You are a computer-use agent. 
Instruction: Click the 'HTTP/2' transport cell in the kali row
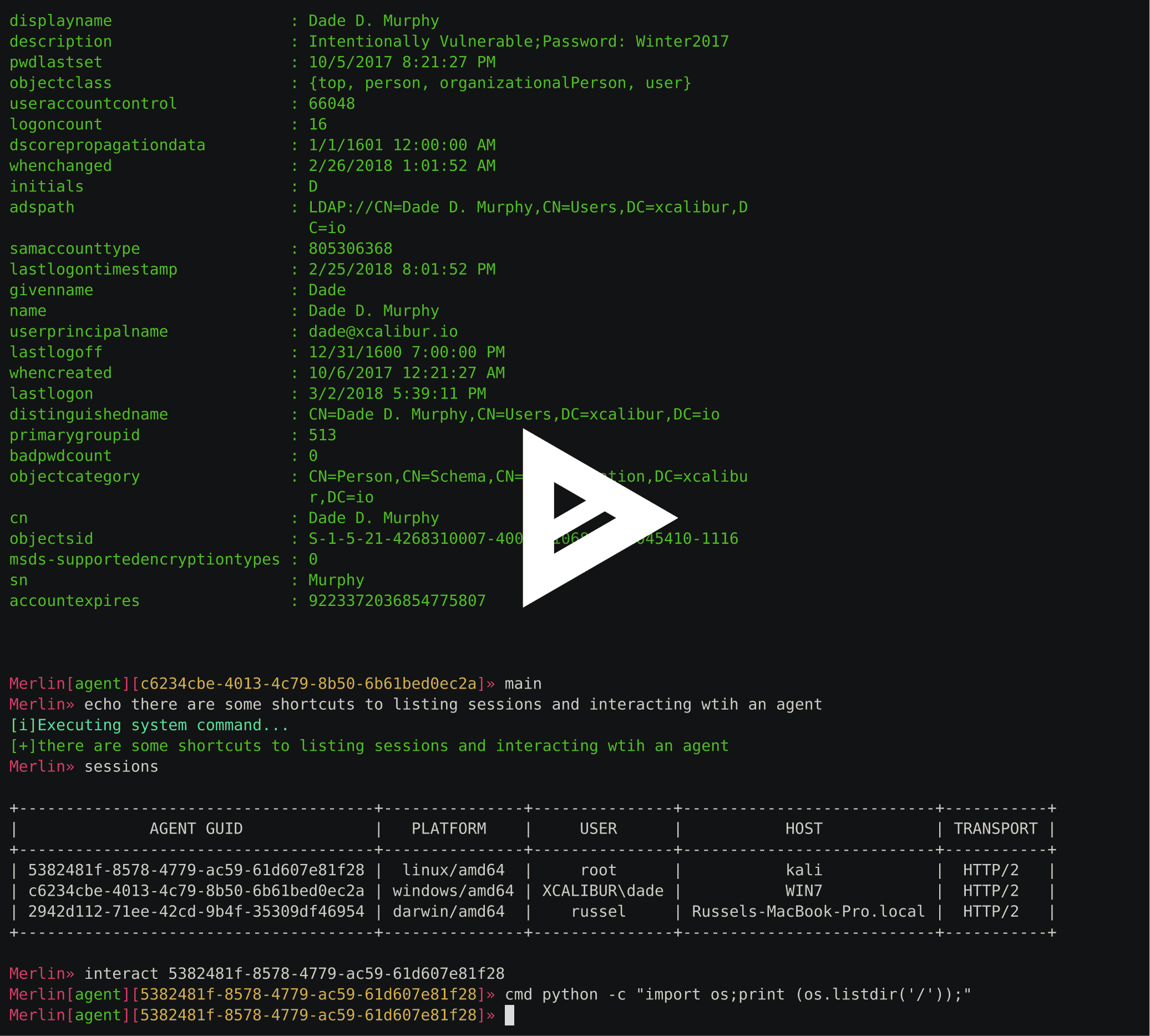991,870
